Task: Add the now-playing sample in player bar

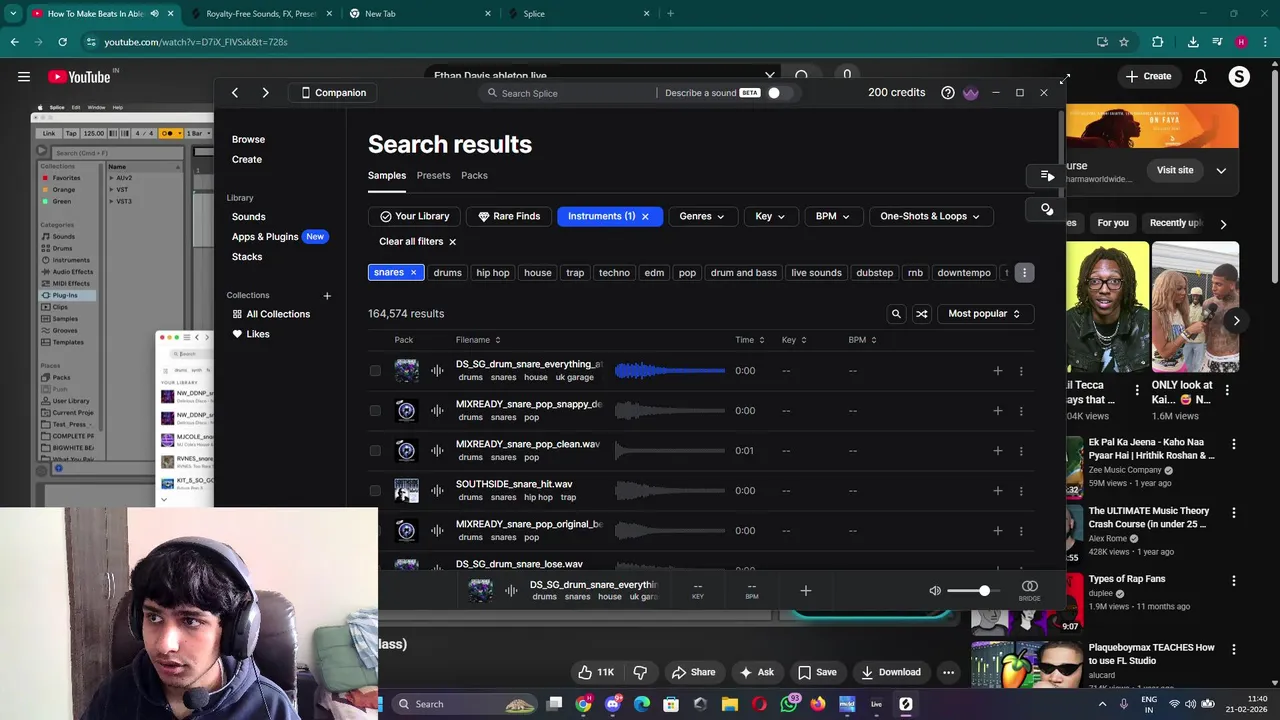Action: 806,591
